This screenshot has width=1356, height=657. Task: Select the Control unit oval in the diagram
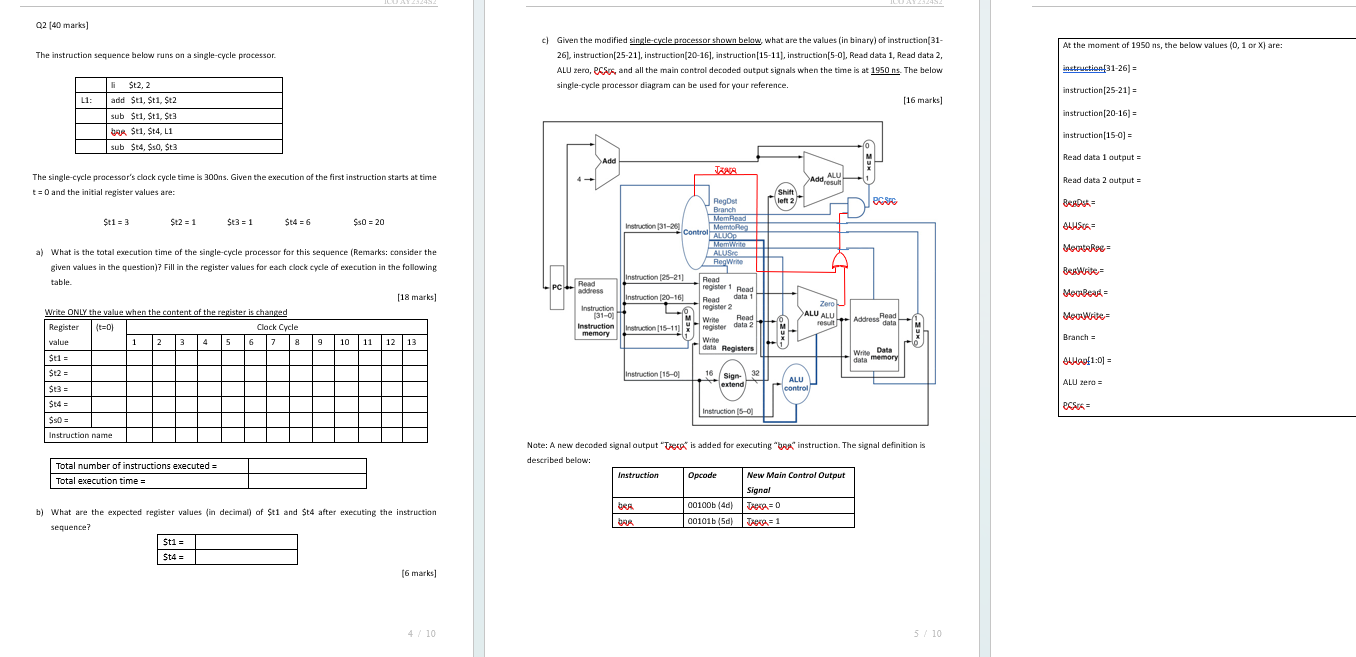697,231
